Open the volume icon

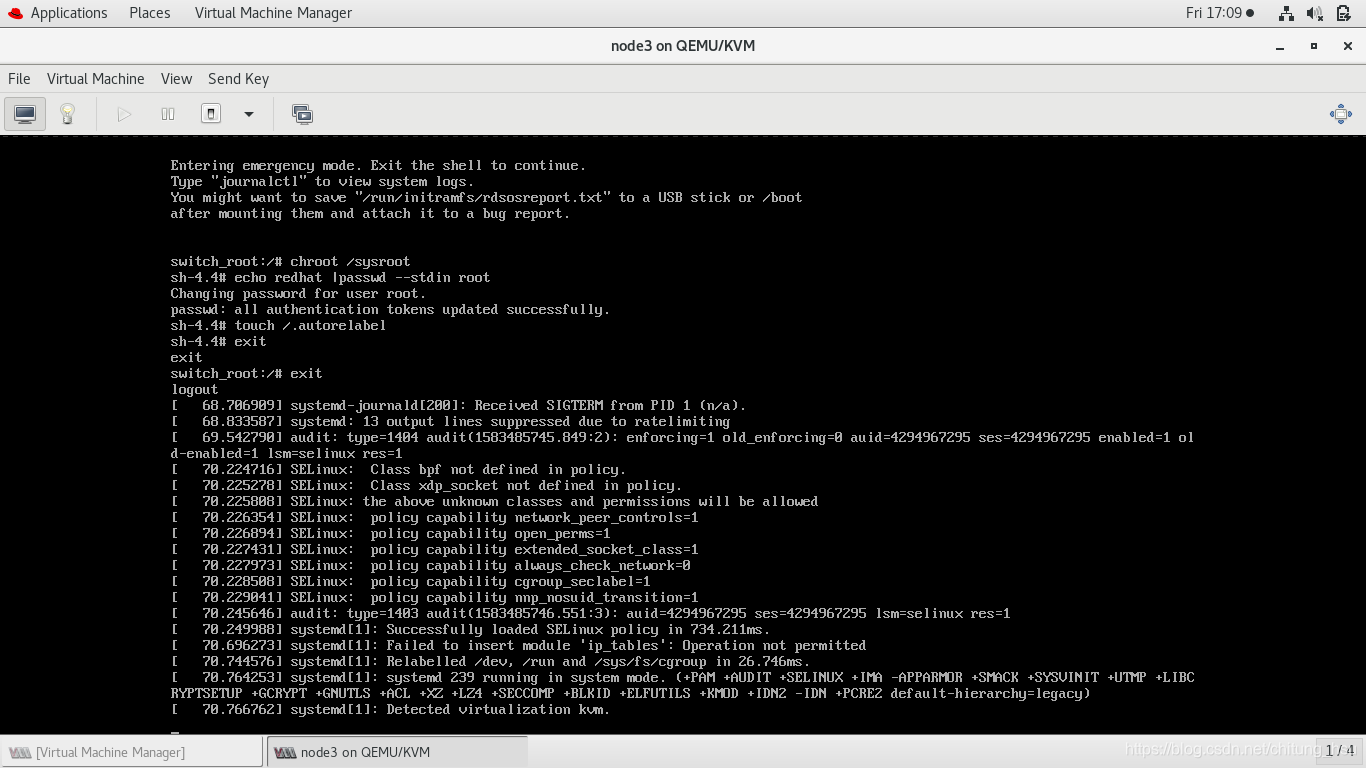click(x=1315, y=13)
